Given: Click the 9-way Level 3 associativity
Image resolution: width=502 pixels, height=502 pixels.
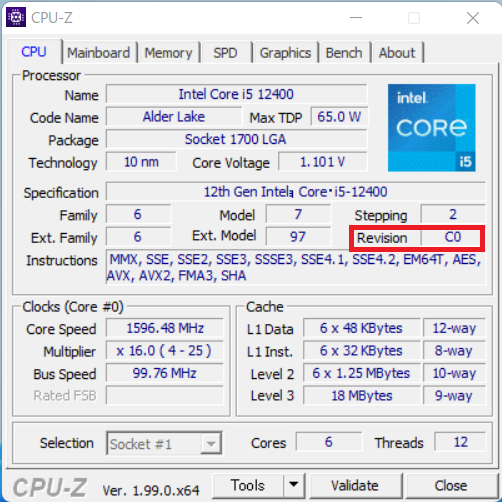Looking at the screenshot, I should coord(454,395).
